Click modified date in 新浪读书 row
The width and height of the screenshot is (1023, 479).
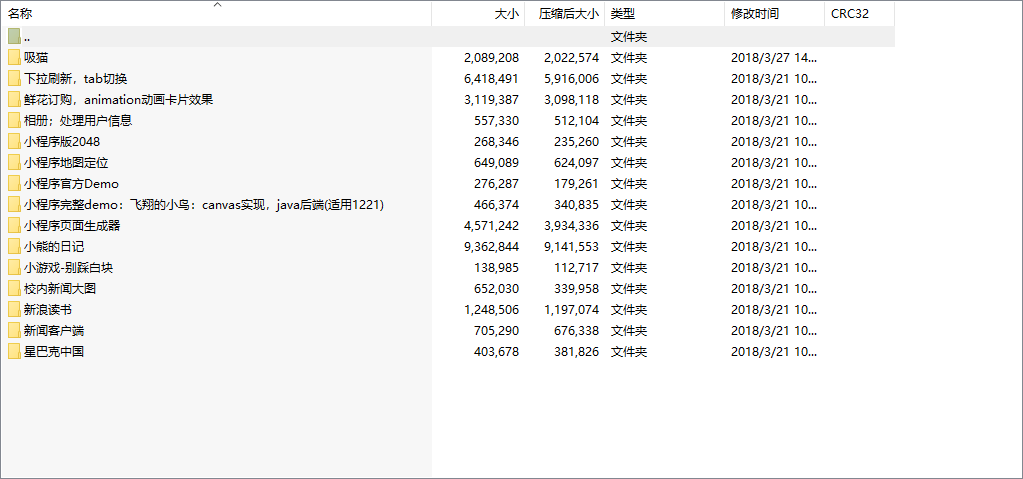[774, 309]
